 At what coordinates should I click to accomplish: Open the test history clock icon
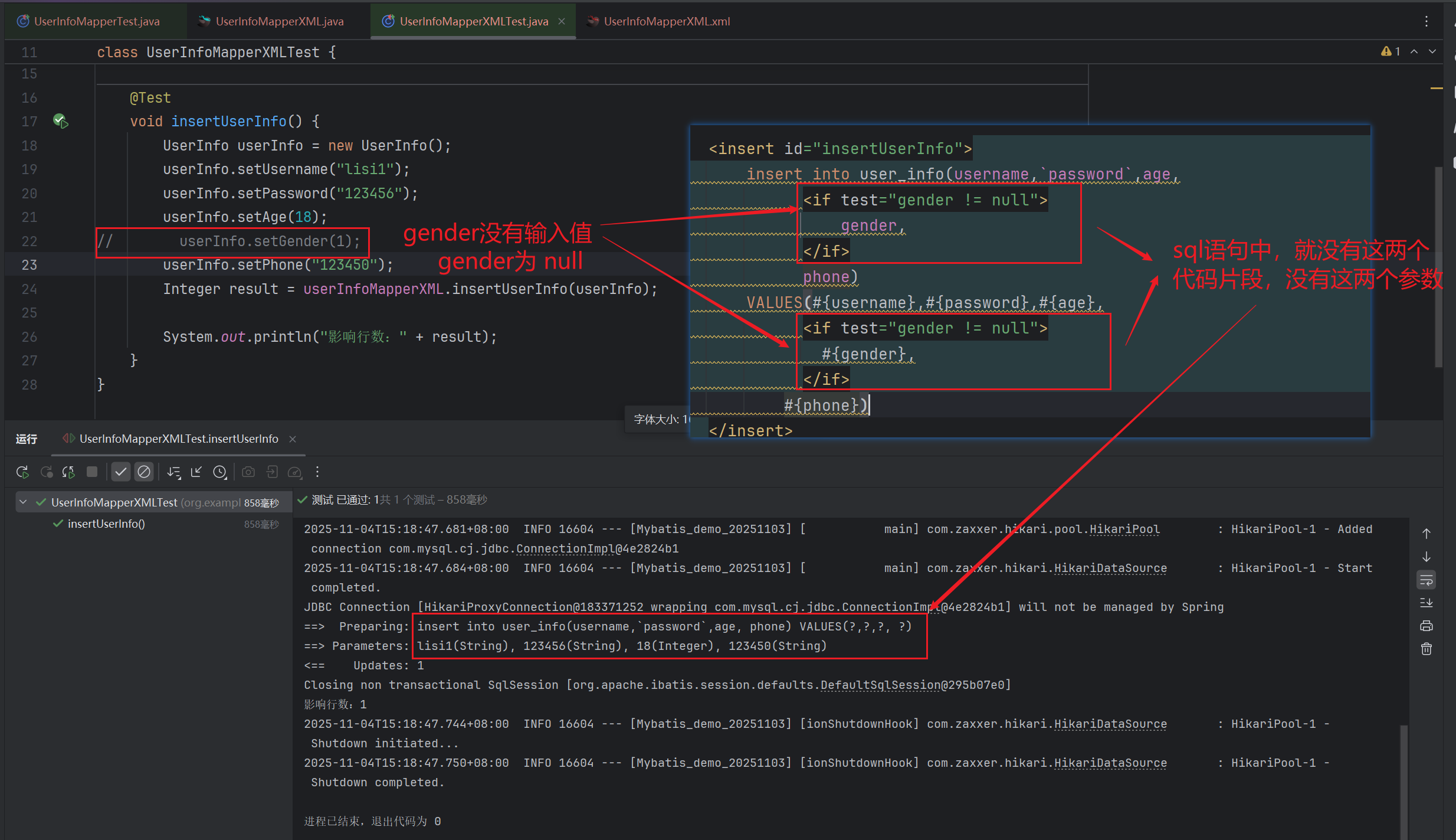tap(219, 472)
